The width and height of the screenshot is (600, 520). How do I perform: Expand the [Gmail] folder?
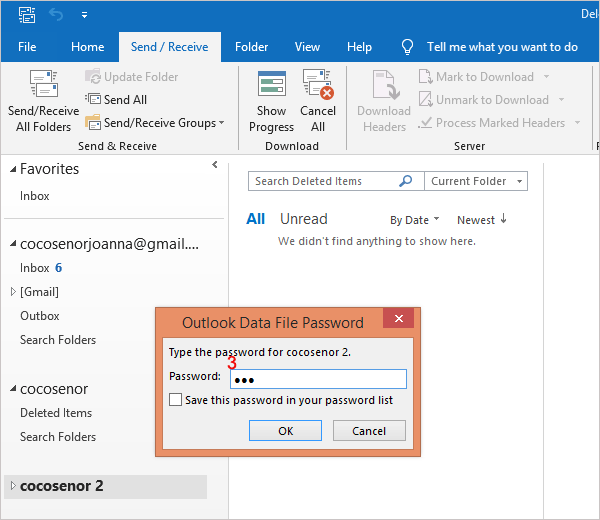pos(13,292)
